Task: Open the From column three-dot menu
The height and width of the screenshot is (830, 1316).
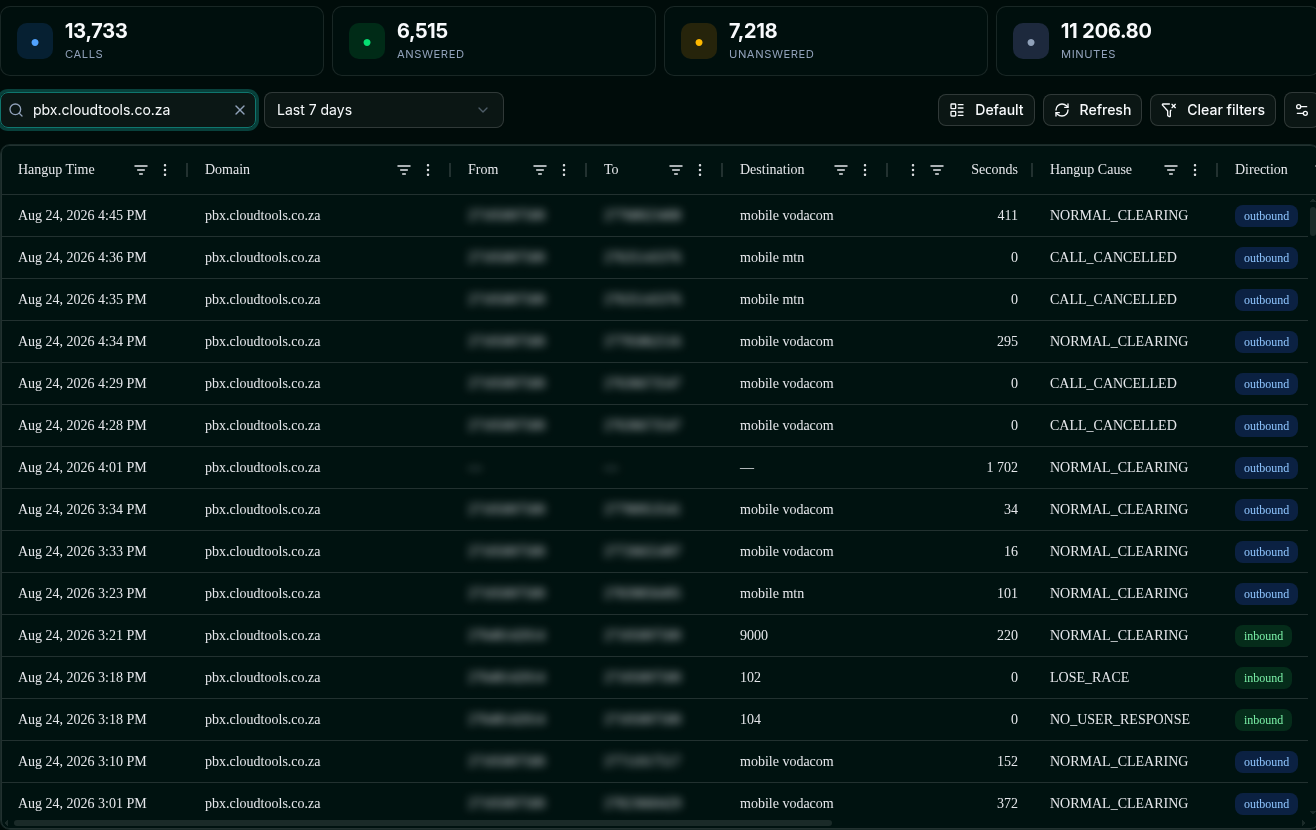Action: coord(564,170)
